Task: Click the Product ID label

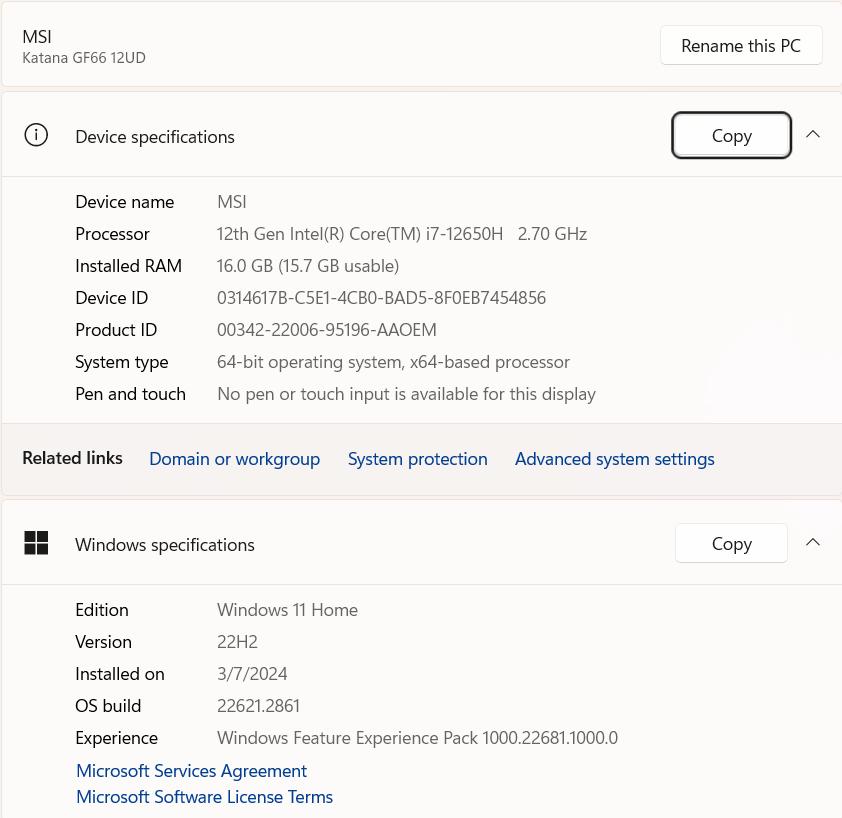Action: click(116, 330)
